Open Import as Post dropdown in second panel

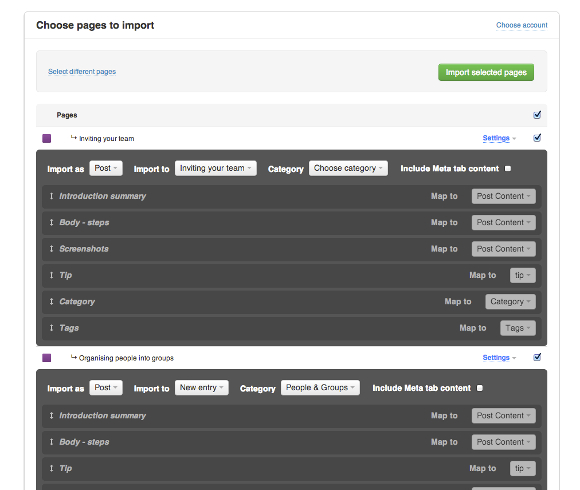coord(106,388)
